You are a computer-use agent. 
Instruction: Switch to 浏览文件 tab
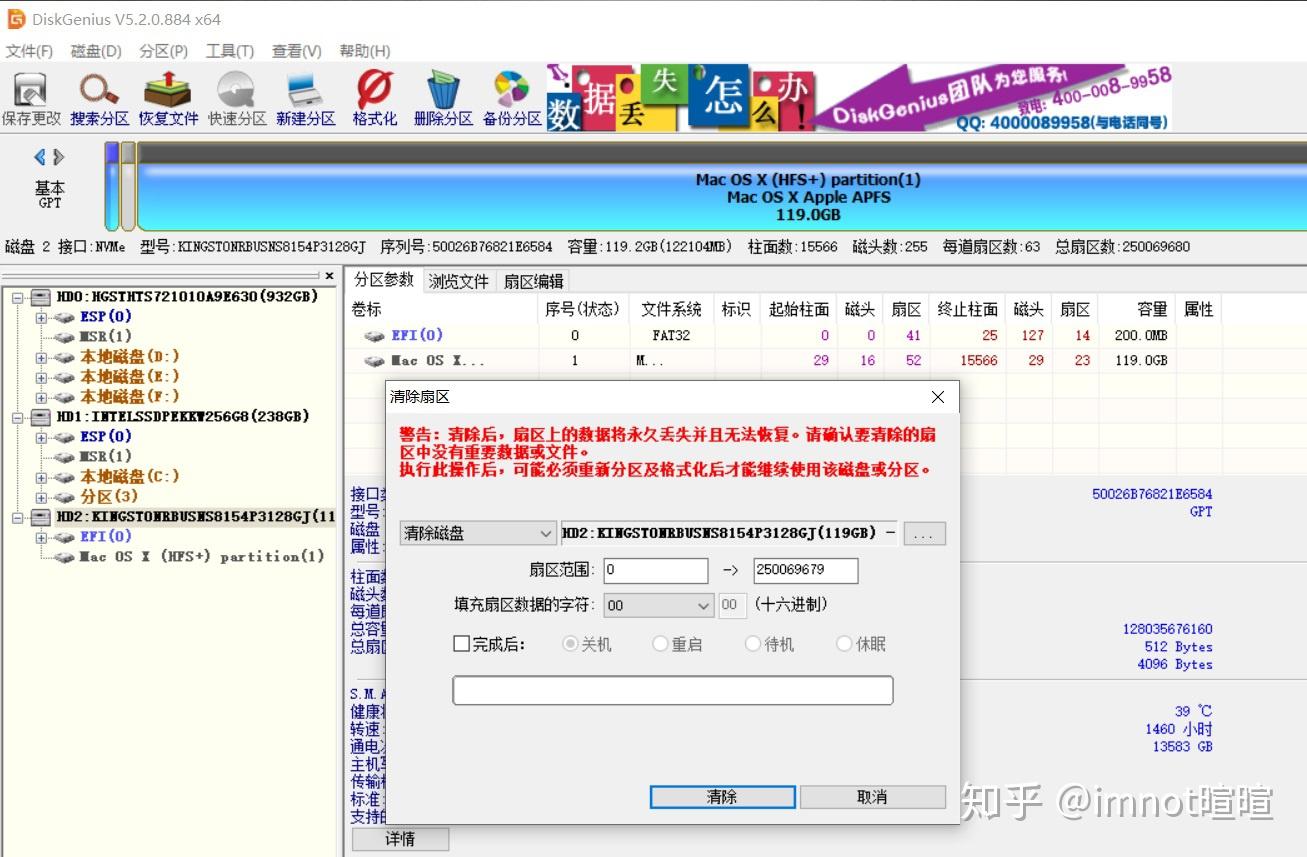459,281
